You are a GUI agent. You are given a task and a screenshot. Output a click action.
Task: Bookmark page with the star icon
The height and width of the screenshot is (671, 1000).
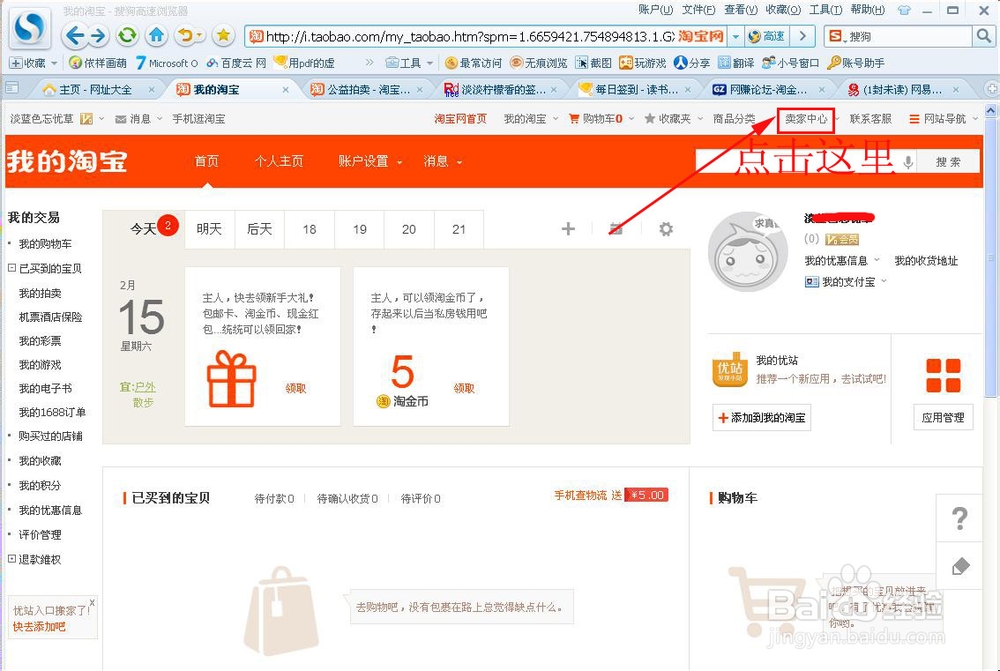coord(223,36)
